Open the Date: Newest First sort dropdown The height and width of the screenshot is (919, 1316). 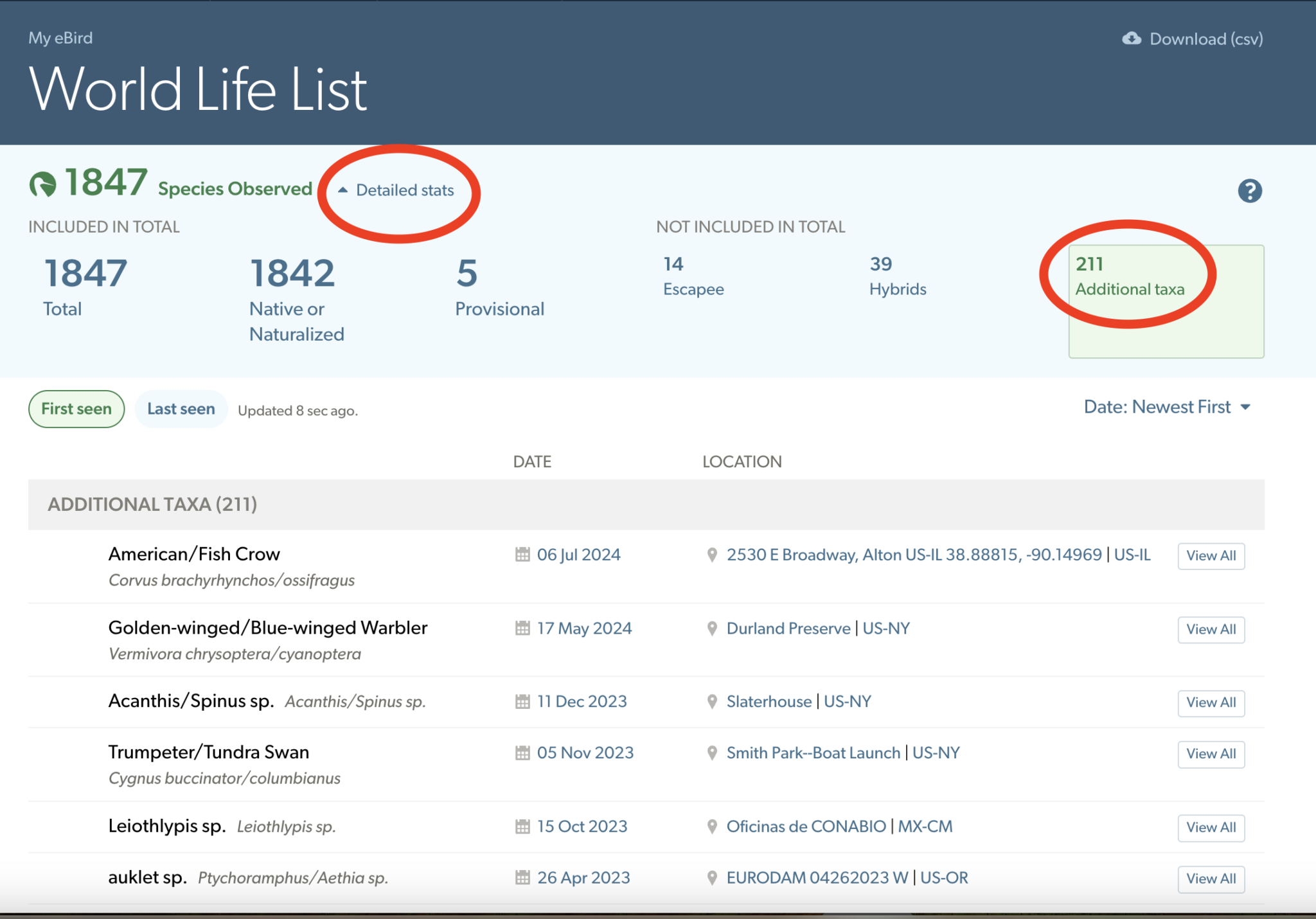(x=1157, y=407)
